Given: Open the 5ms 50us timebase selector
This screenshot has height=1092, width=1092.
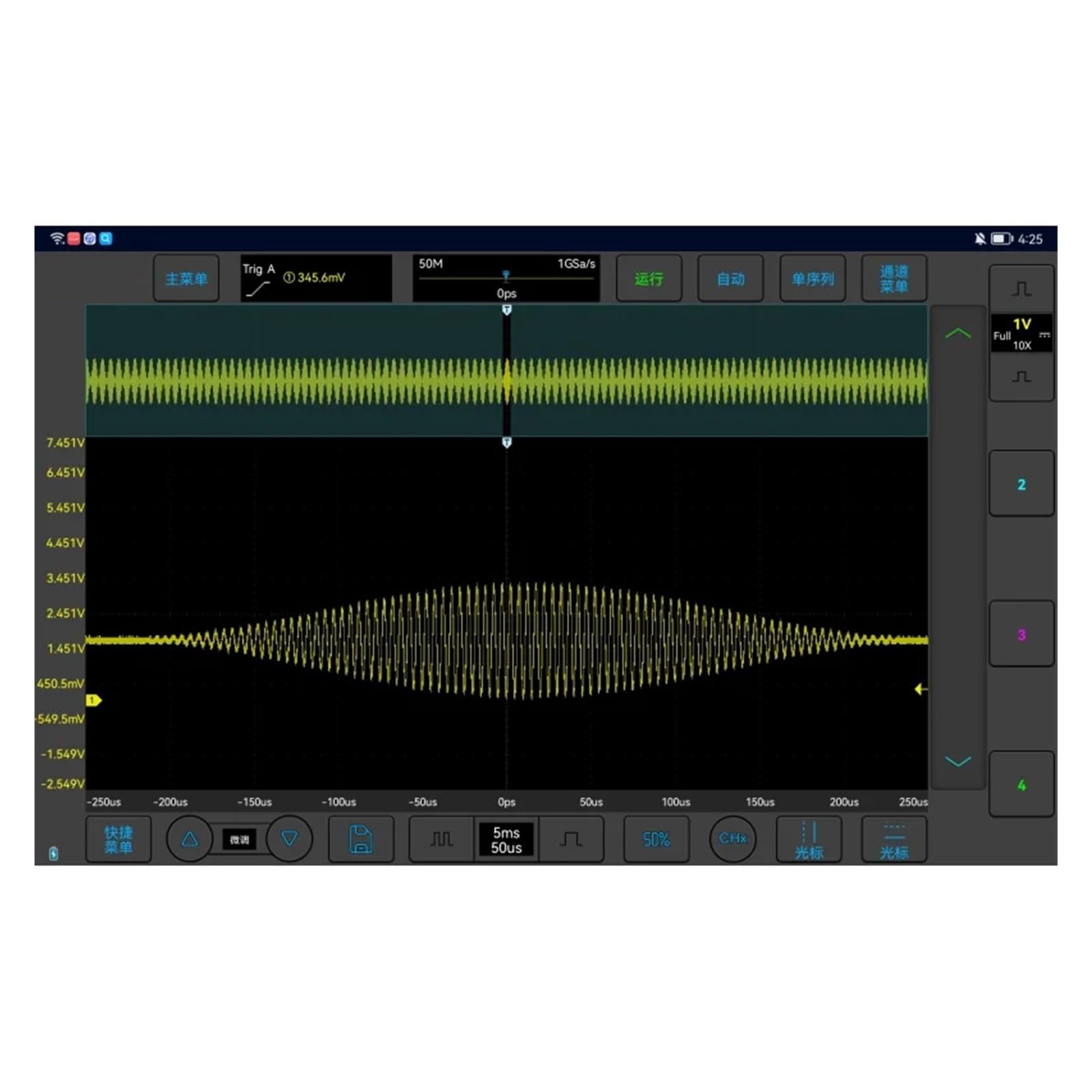Looking at the screenshot, I should point(506,839).
